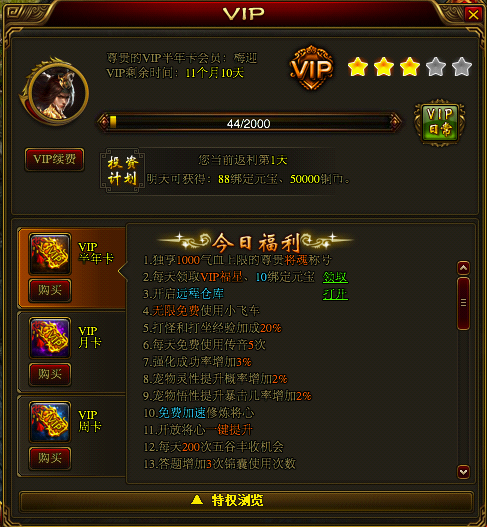Click the VIP续费 renew button
488x528 pixels.
pos(55,159)
